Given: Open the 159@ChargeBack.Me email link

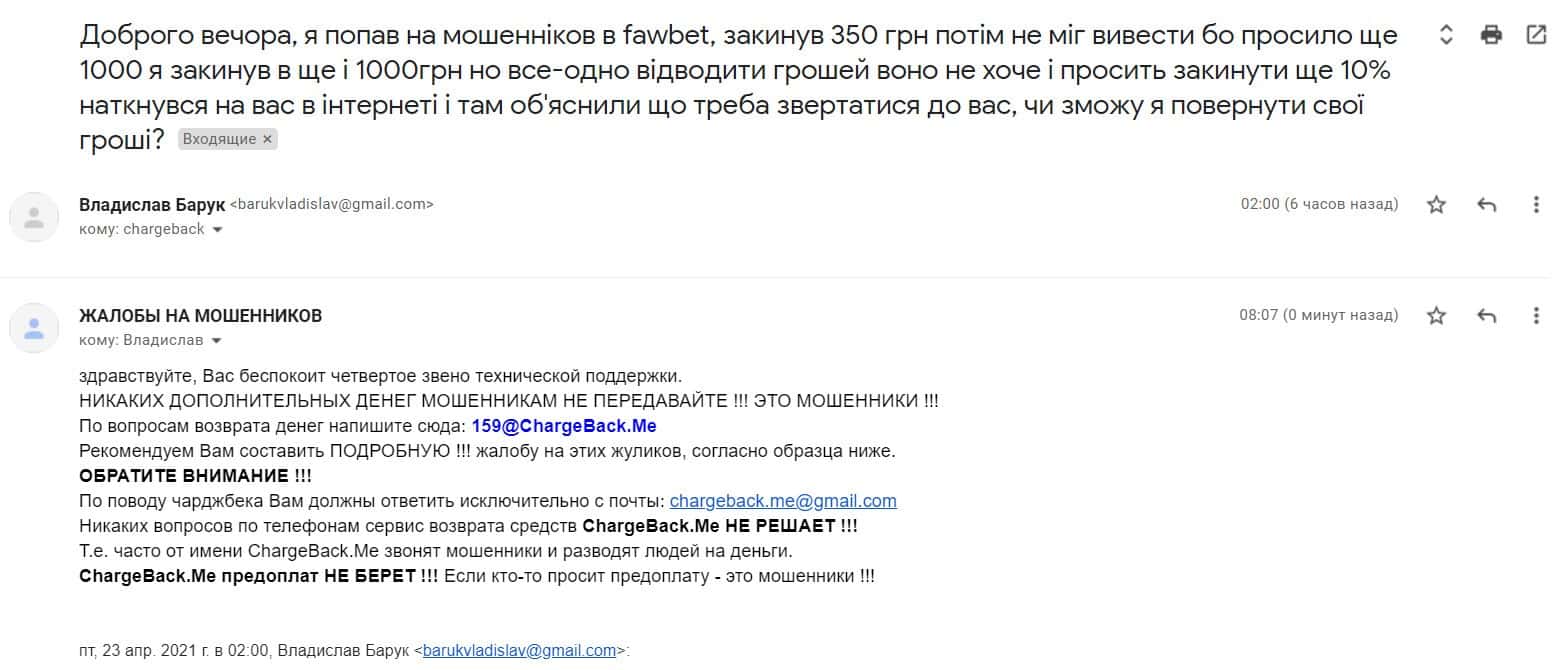Looking at the screenshot, I should tap(564, 426).
